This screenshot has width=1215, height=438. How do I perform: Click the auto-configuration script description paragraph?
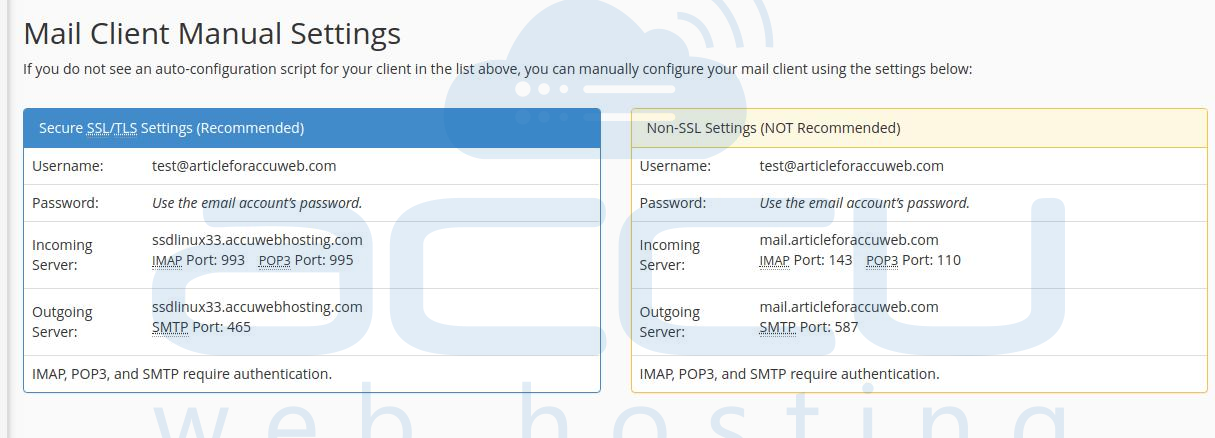[x=498, y=69]
